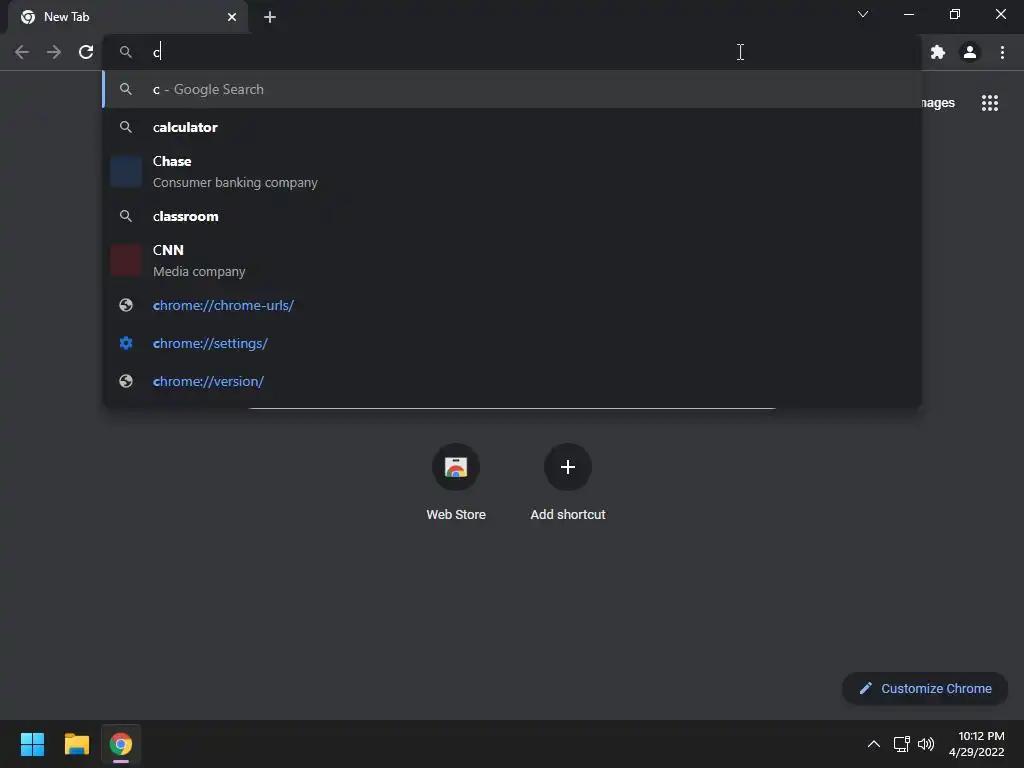Screen dimensions: 1024x768
Task: Close the New Tab tab
Action: [232, 17]
